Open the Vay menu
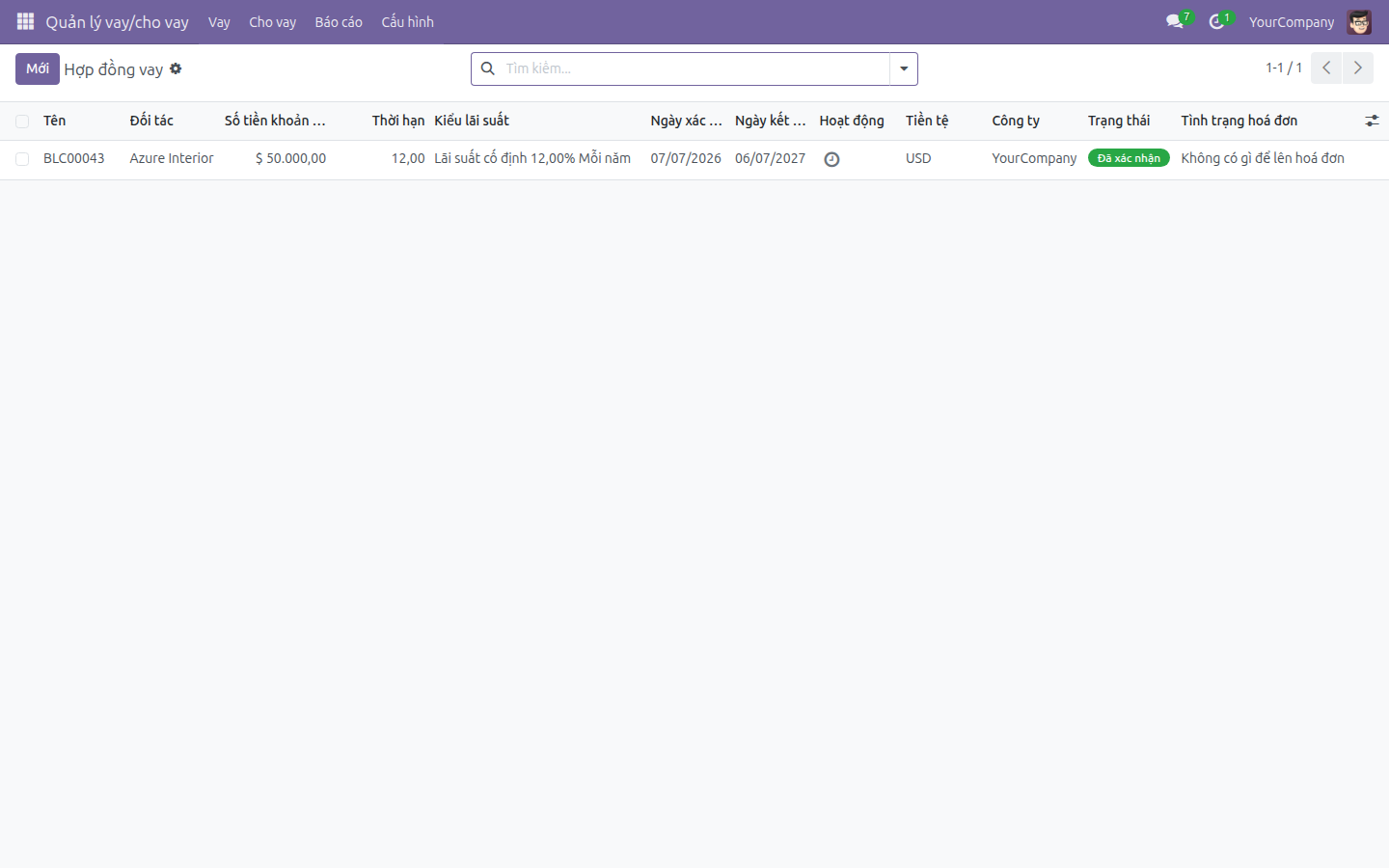 pos(219,21)
